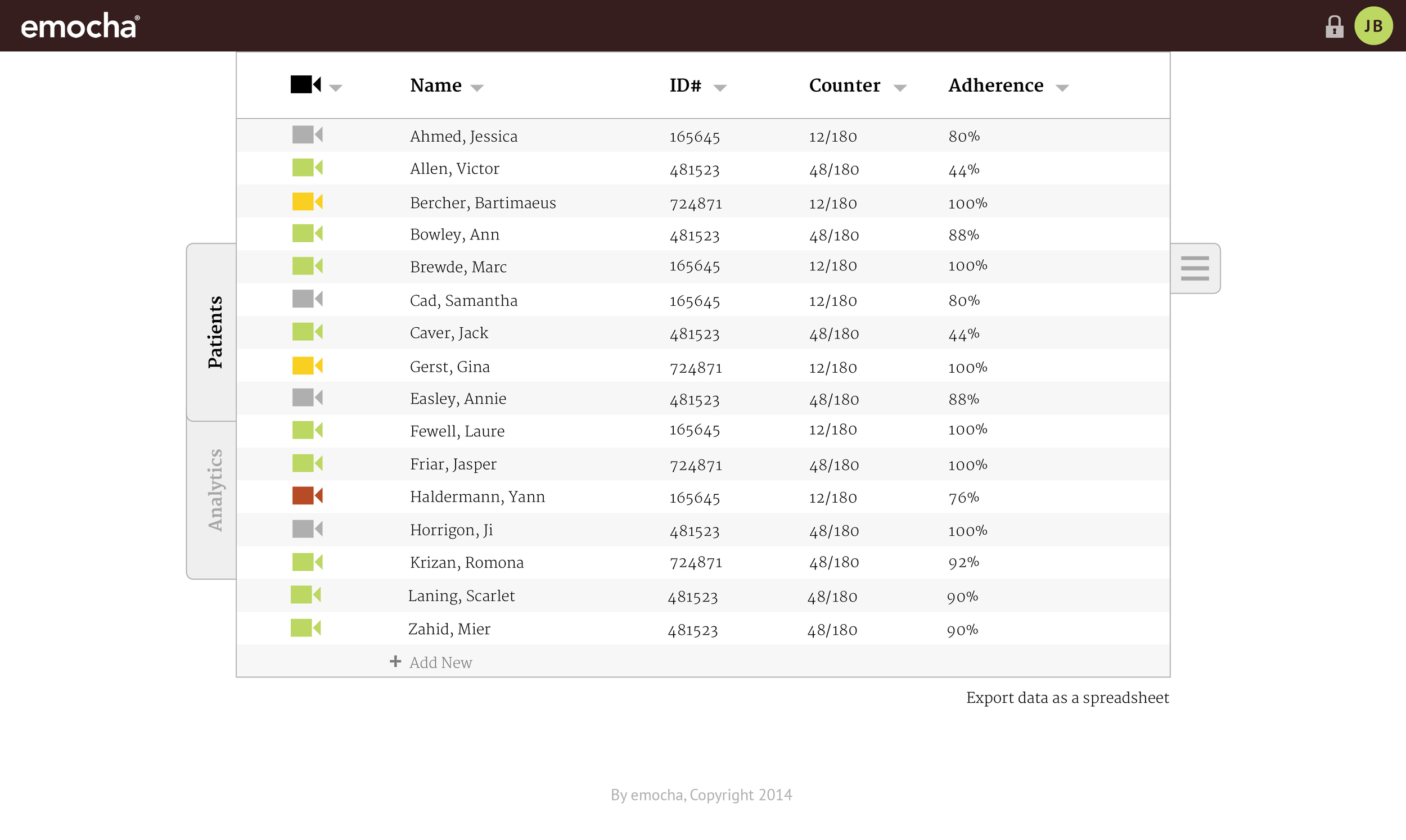This screenshot has height=840, width=1406.
Task: Click gray video icon for Horrigon, Ji
Action: tap(307, 529)
